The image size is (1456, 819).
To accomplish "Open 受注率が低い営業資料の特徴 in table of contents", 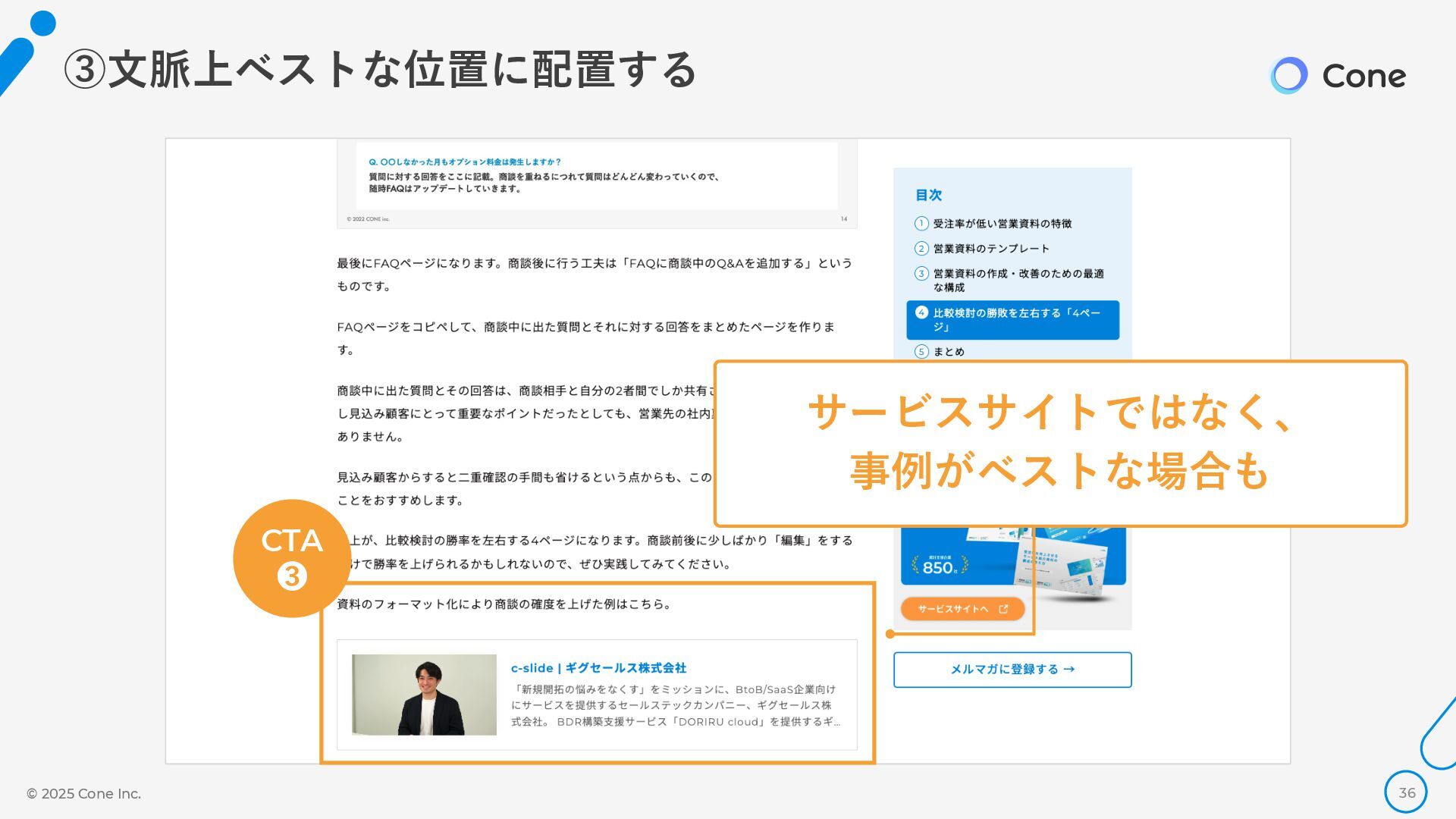I will (x=1002, y=224).
